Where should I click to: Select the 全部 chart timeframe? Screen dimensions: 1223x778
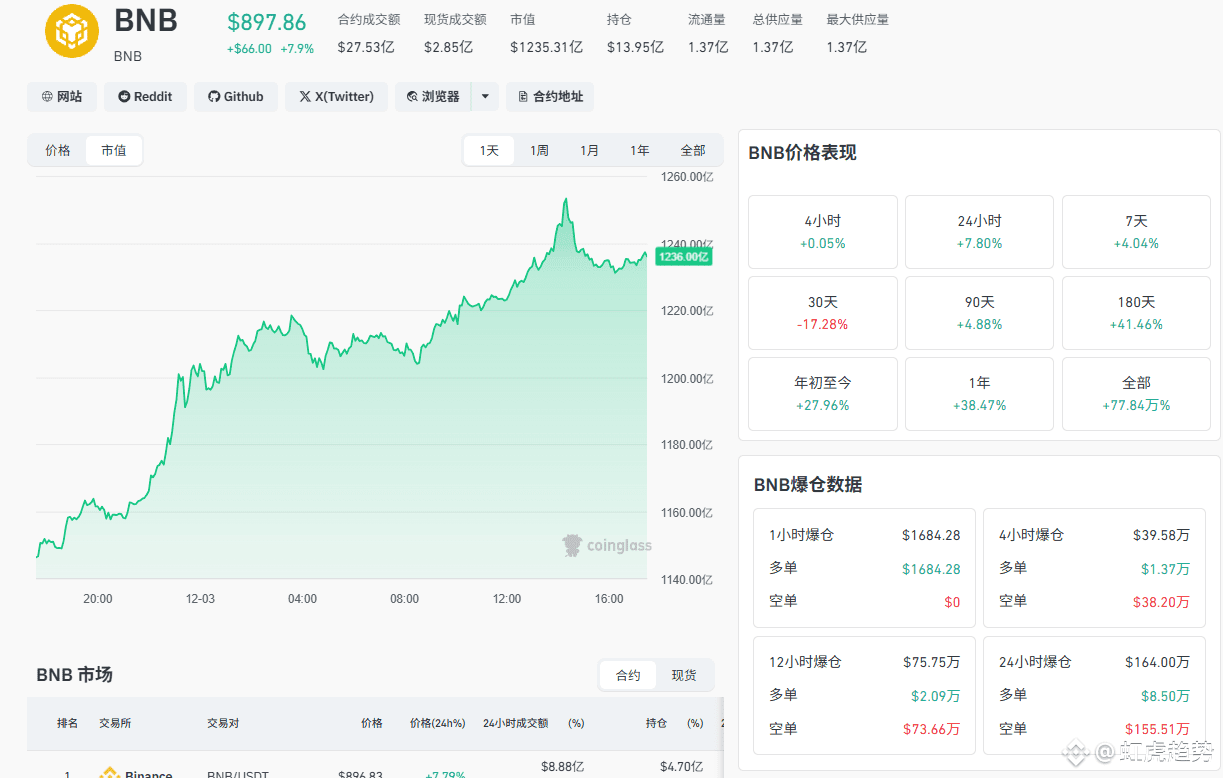693,151
